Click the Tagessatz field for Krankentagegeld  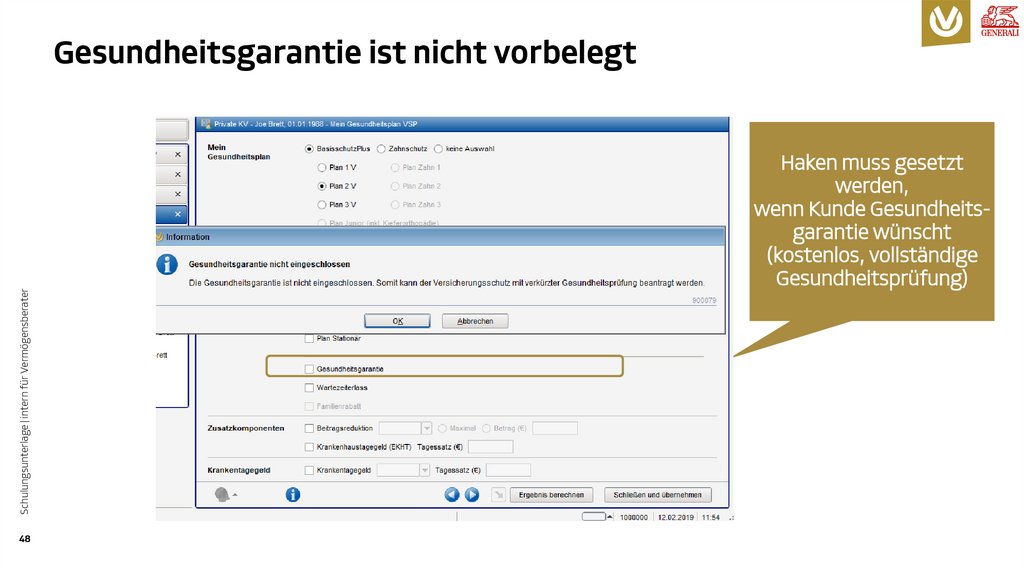pos(508,470)
